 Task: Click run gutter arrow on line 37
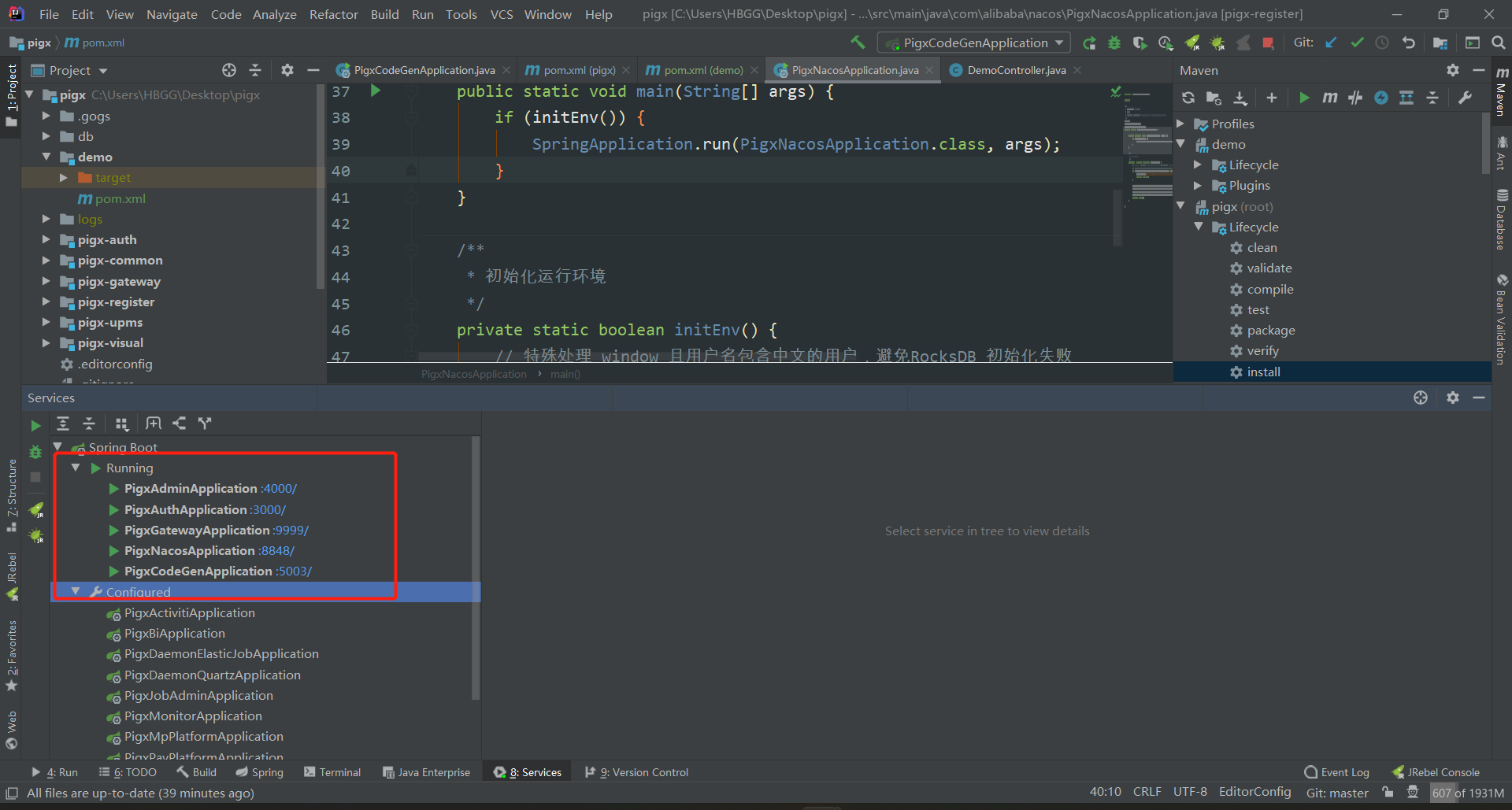pos(376,91)
